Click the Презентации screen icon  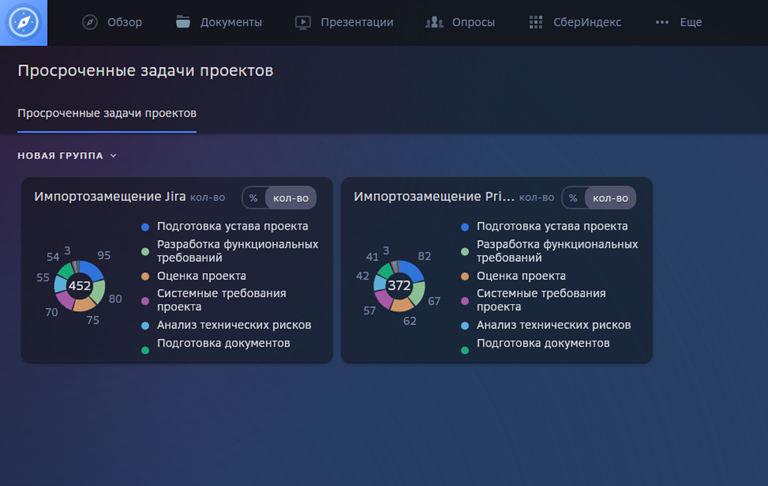303,22
